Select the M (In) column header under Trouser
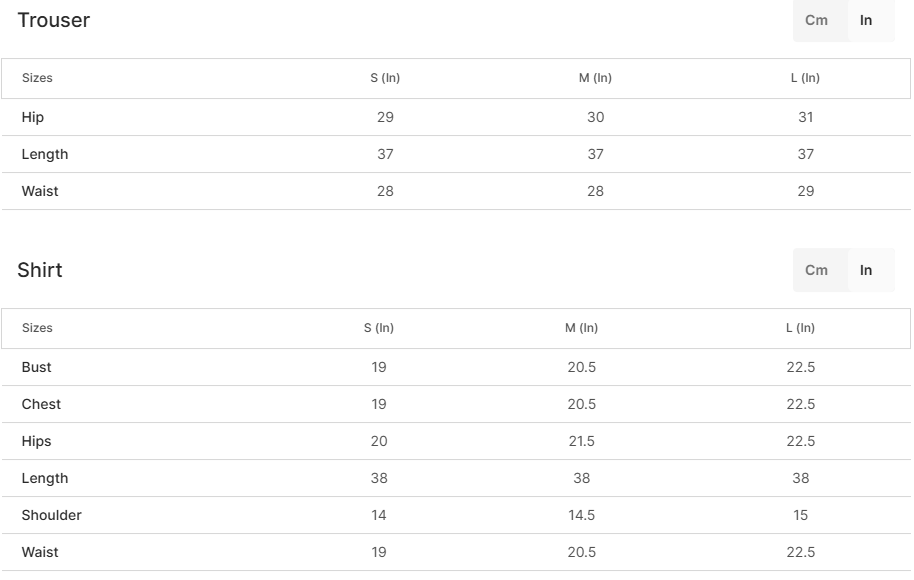 point(595,78)
